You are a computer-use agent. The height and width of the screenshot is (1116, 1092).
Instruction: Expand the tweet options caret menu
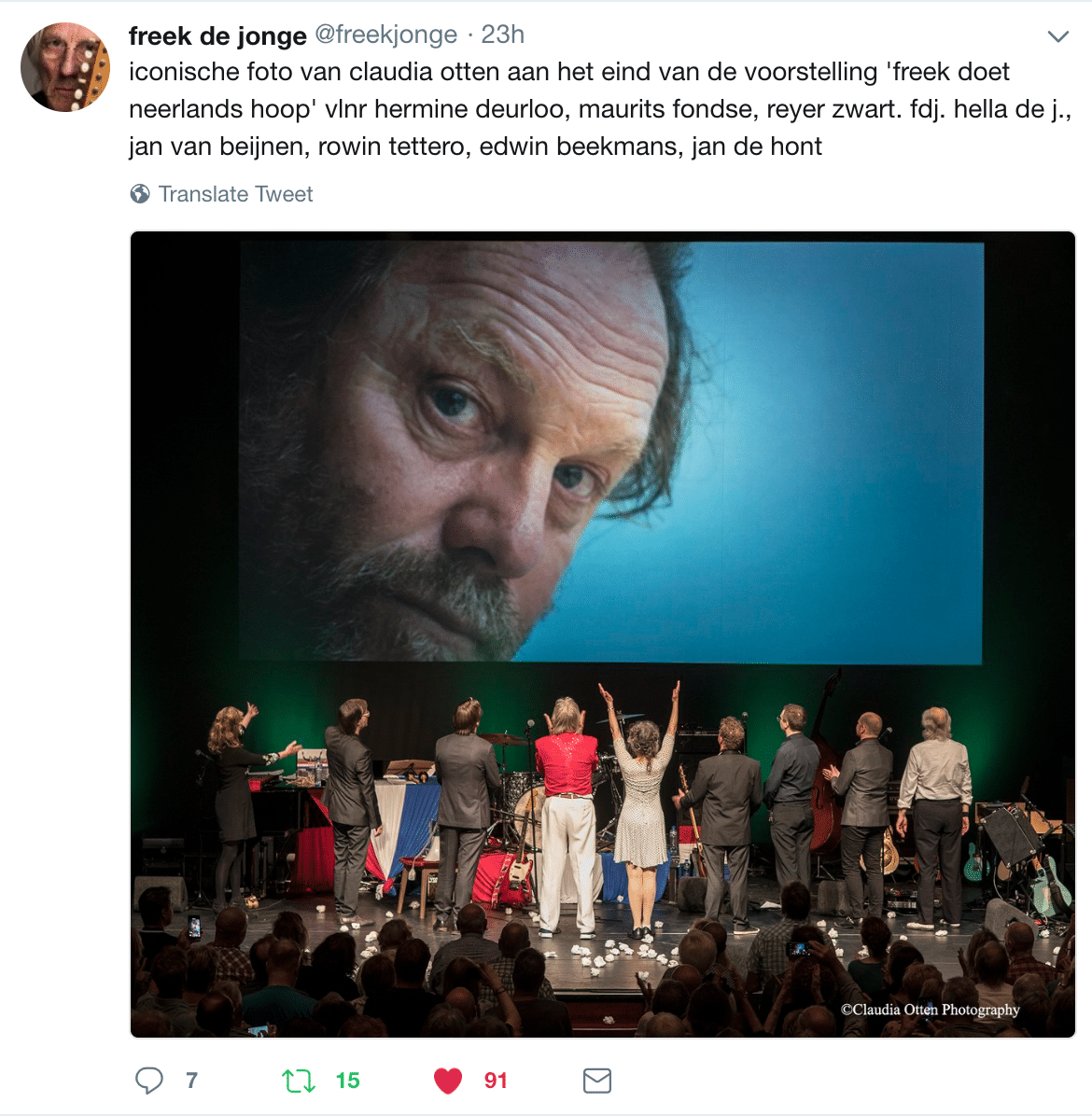1058,36
